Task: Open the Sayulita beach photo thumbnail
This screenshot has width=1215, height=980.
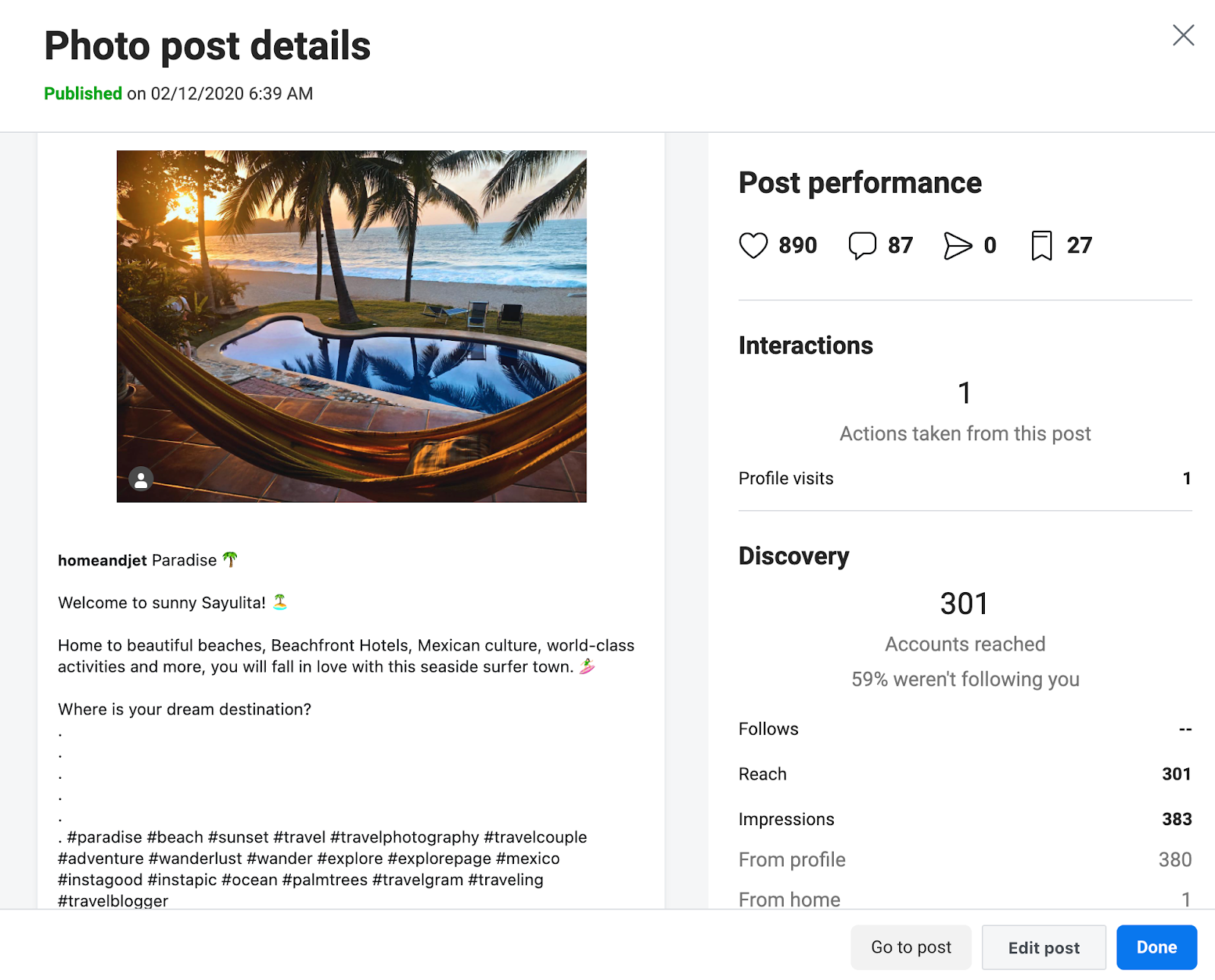Action: click(352, 326)
